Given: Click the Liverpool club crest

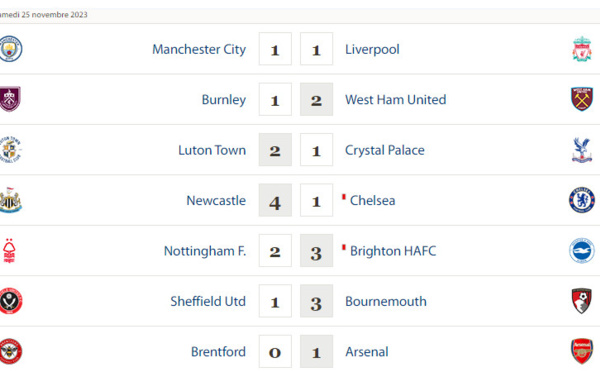Looking at the screenshot, I should pos(582,49).
